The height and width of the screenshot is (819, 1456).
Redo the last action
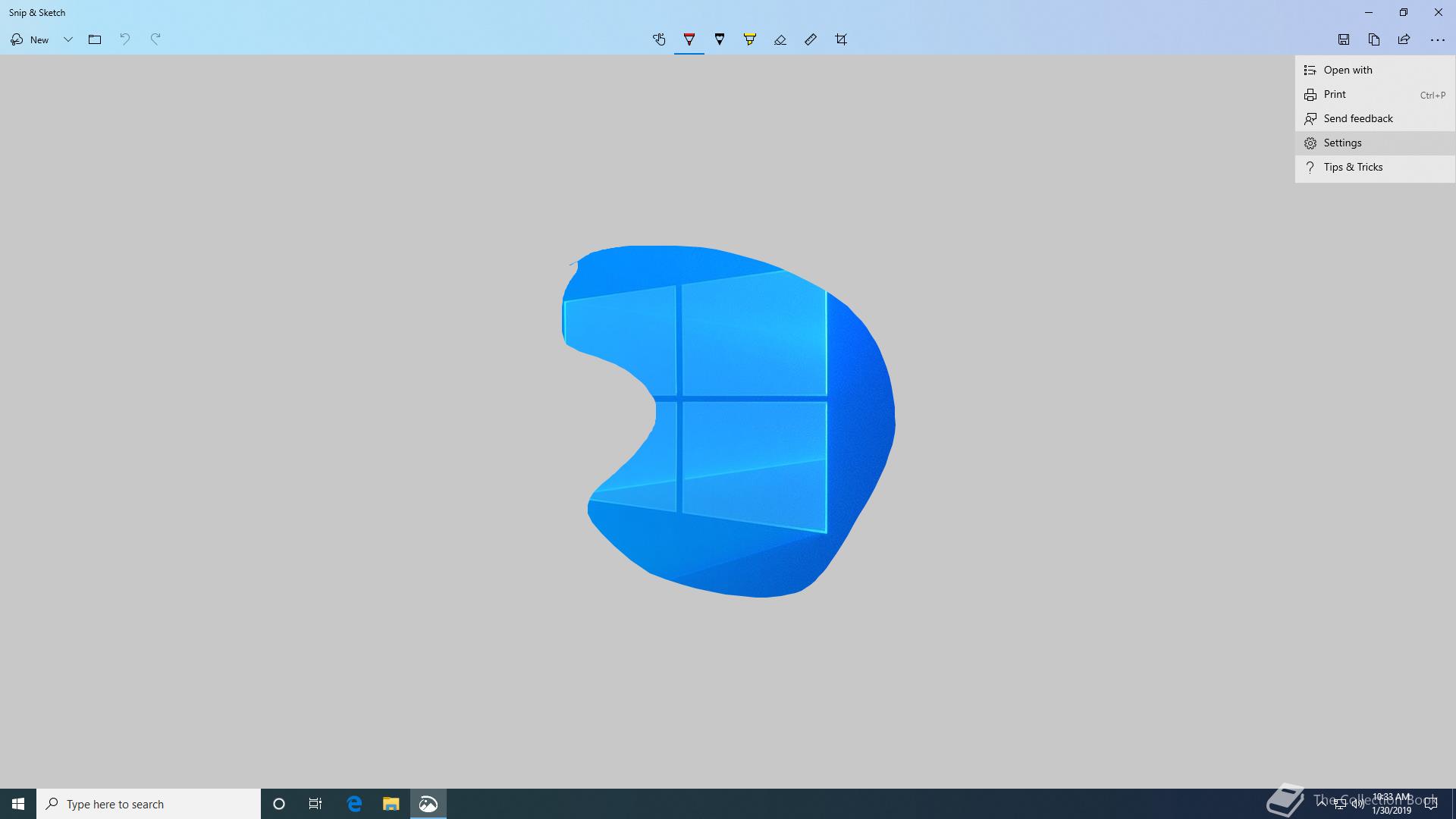(155, 39)
